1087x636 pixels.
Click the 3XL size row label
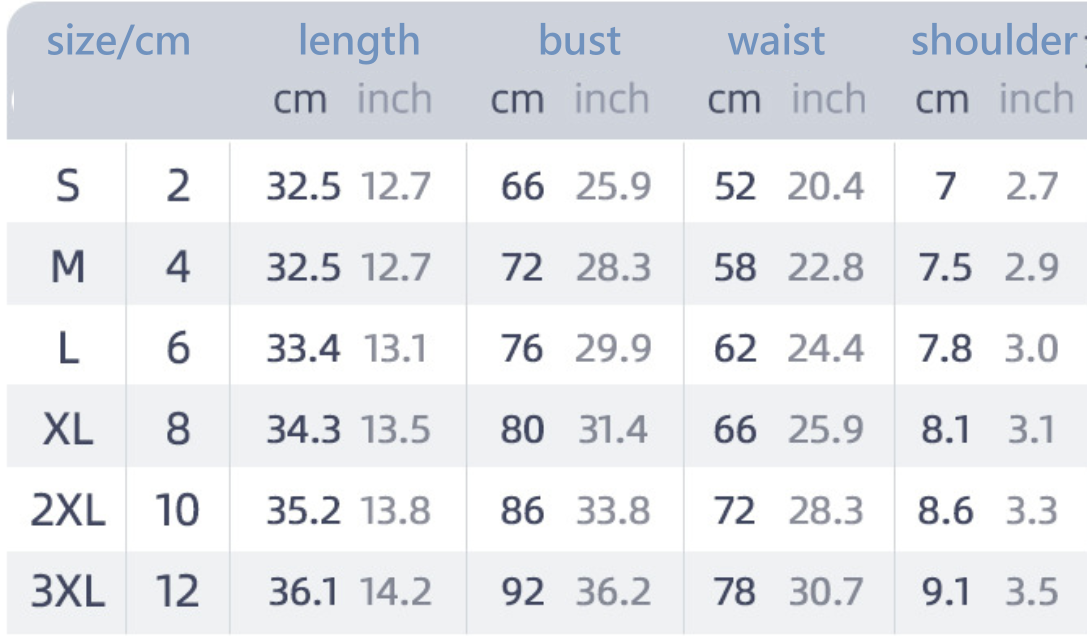68,592
